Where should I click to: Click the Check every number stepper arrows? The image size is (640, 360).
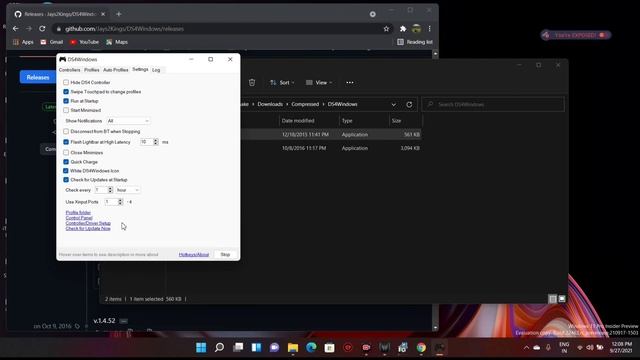point(110,190)
